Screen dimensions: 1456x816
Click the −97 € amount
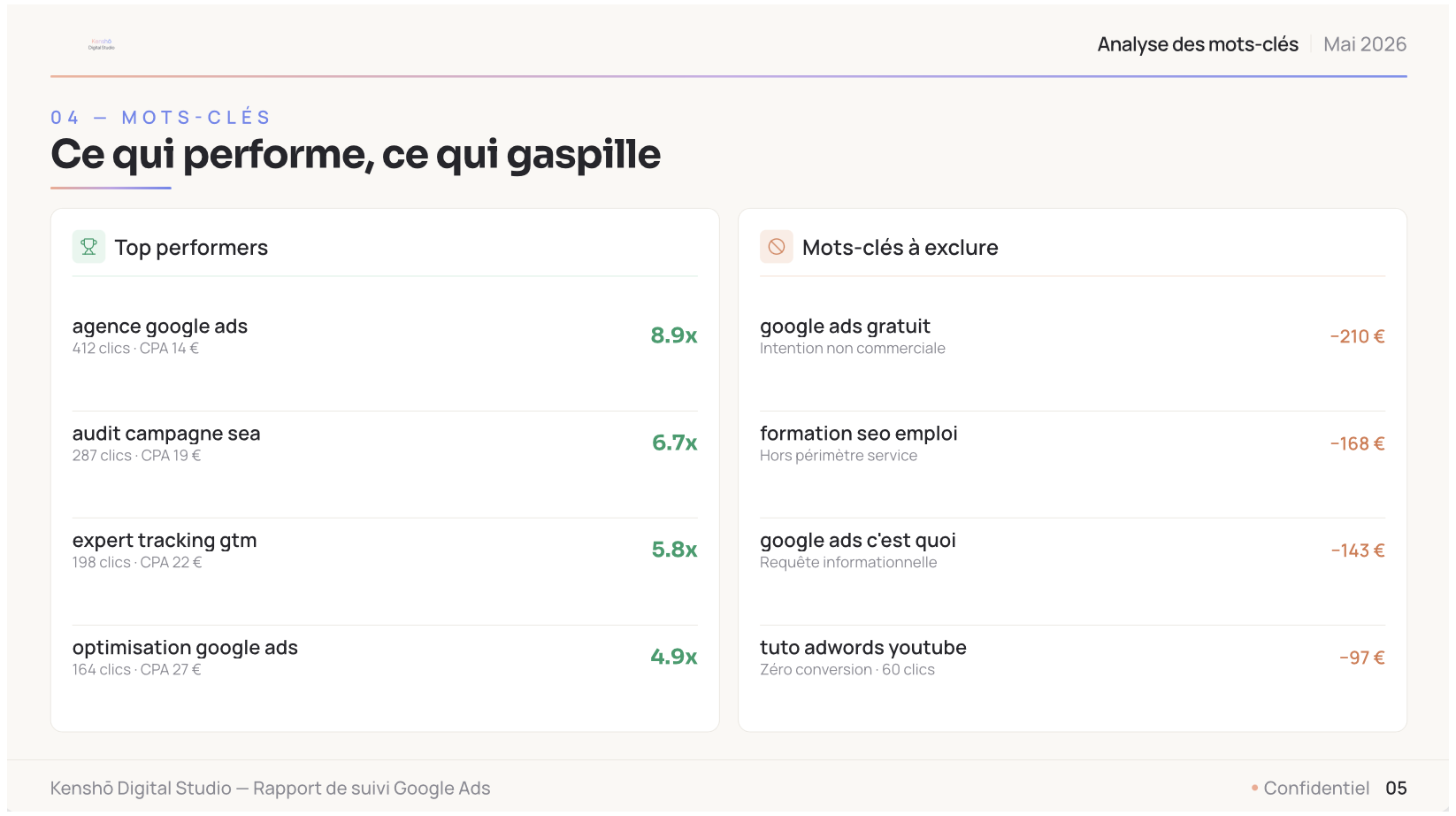[1362, 658]
